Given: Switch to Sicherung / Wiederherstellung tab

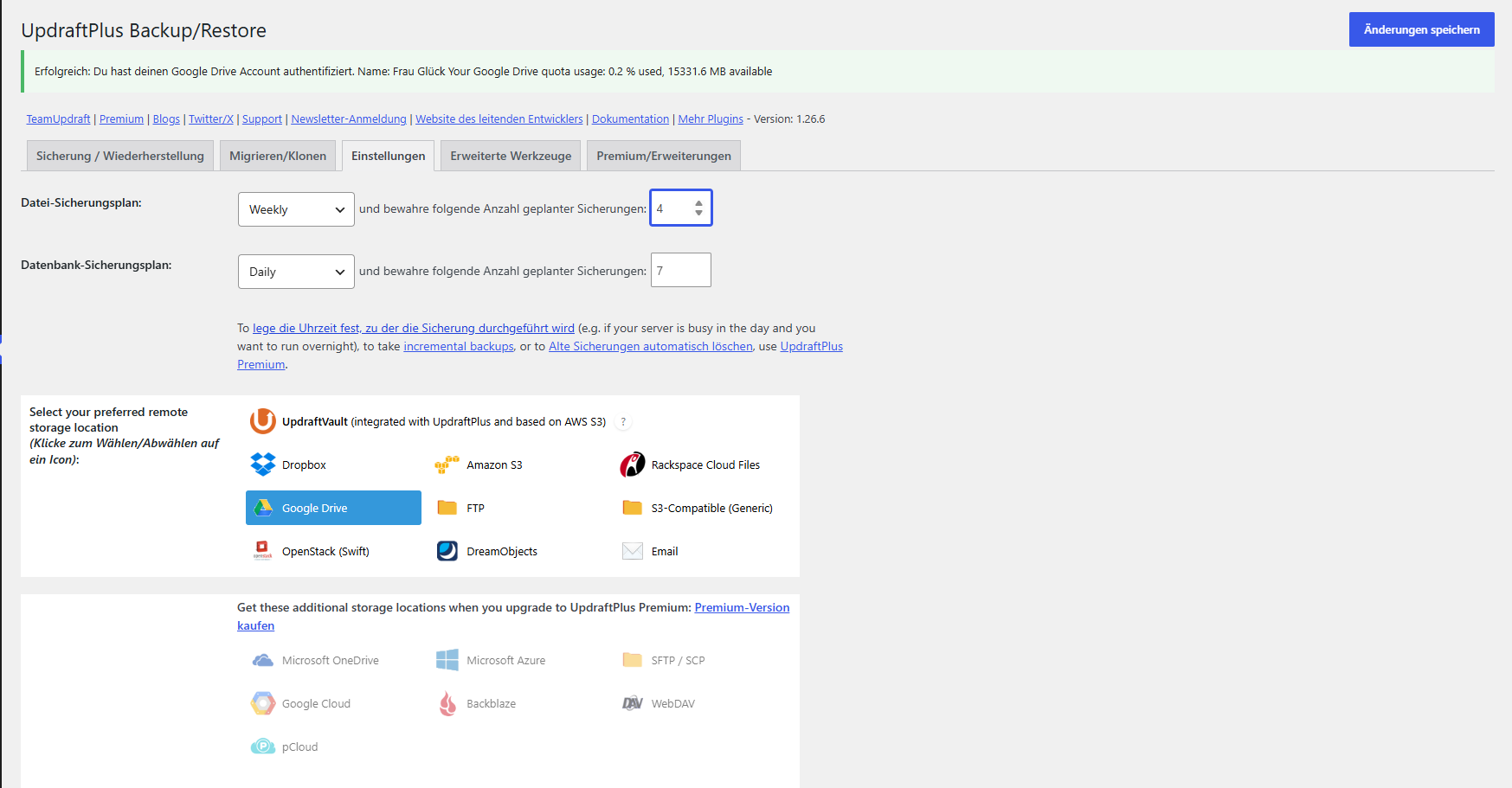Looking at the screenshot, I should point(120,156).
